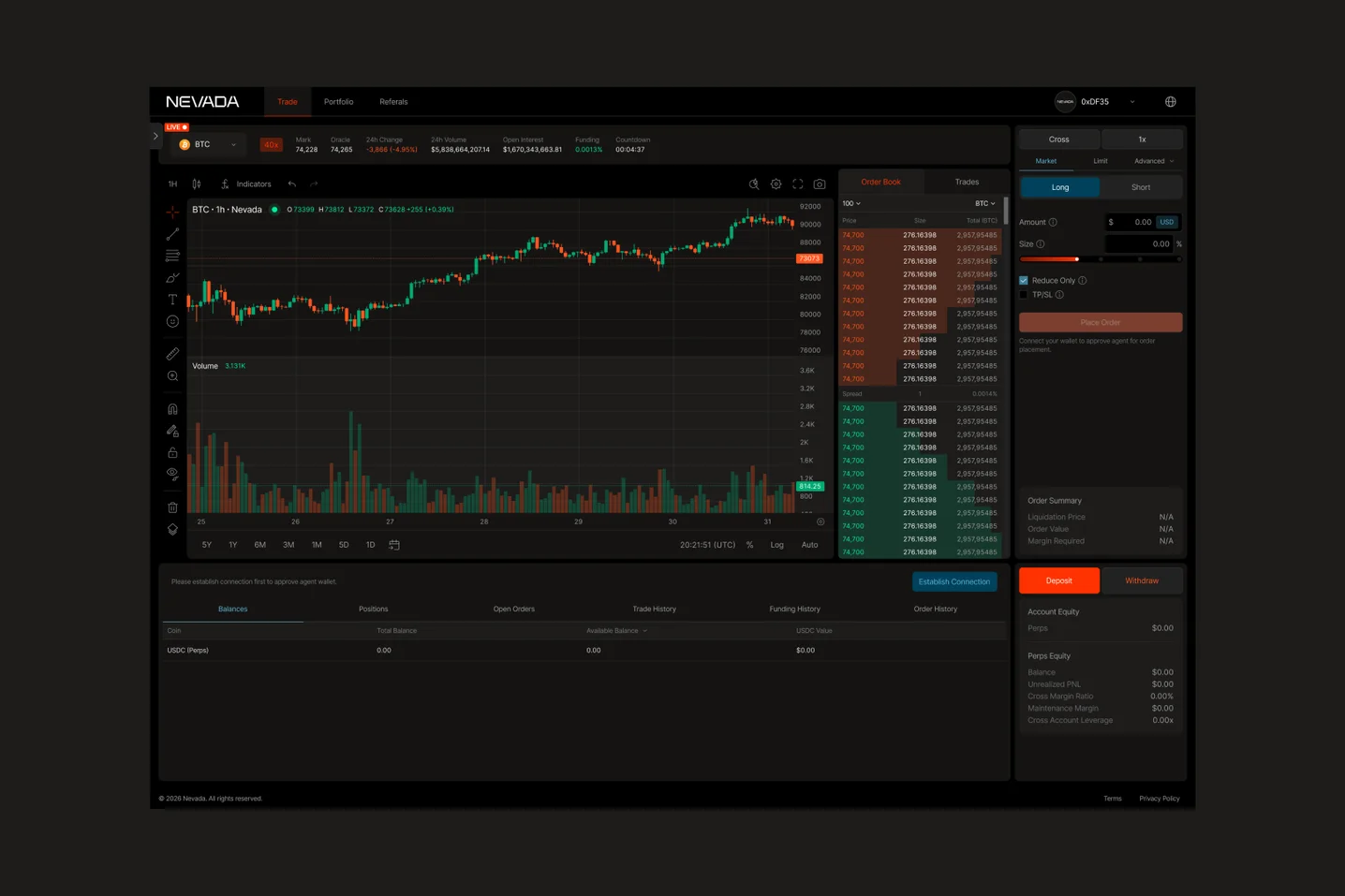Open chart settings gear icon
1345x896 pixels.
[776, 184]
